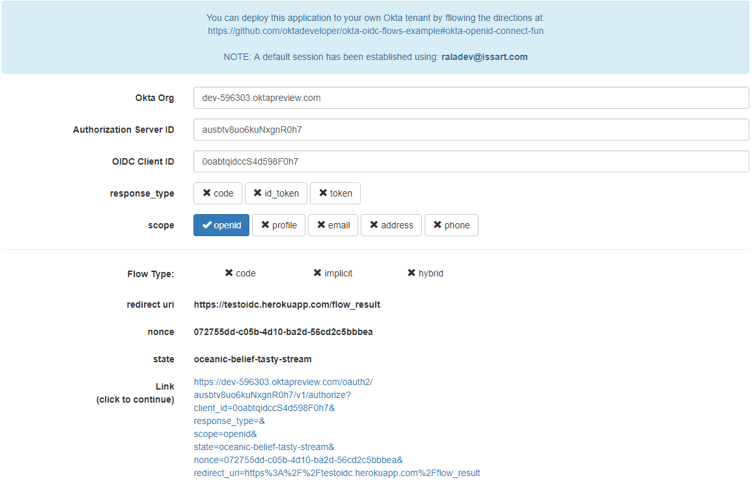Open the authorize link to continue
This screenshot has width=754, height=486.
(337, 427)
